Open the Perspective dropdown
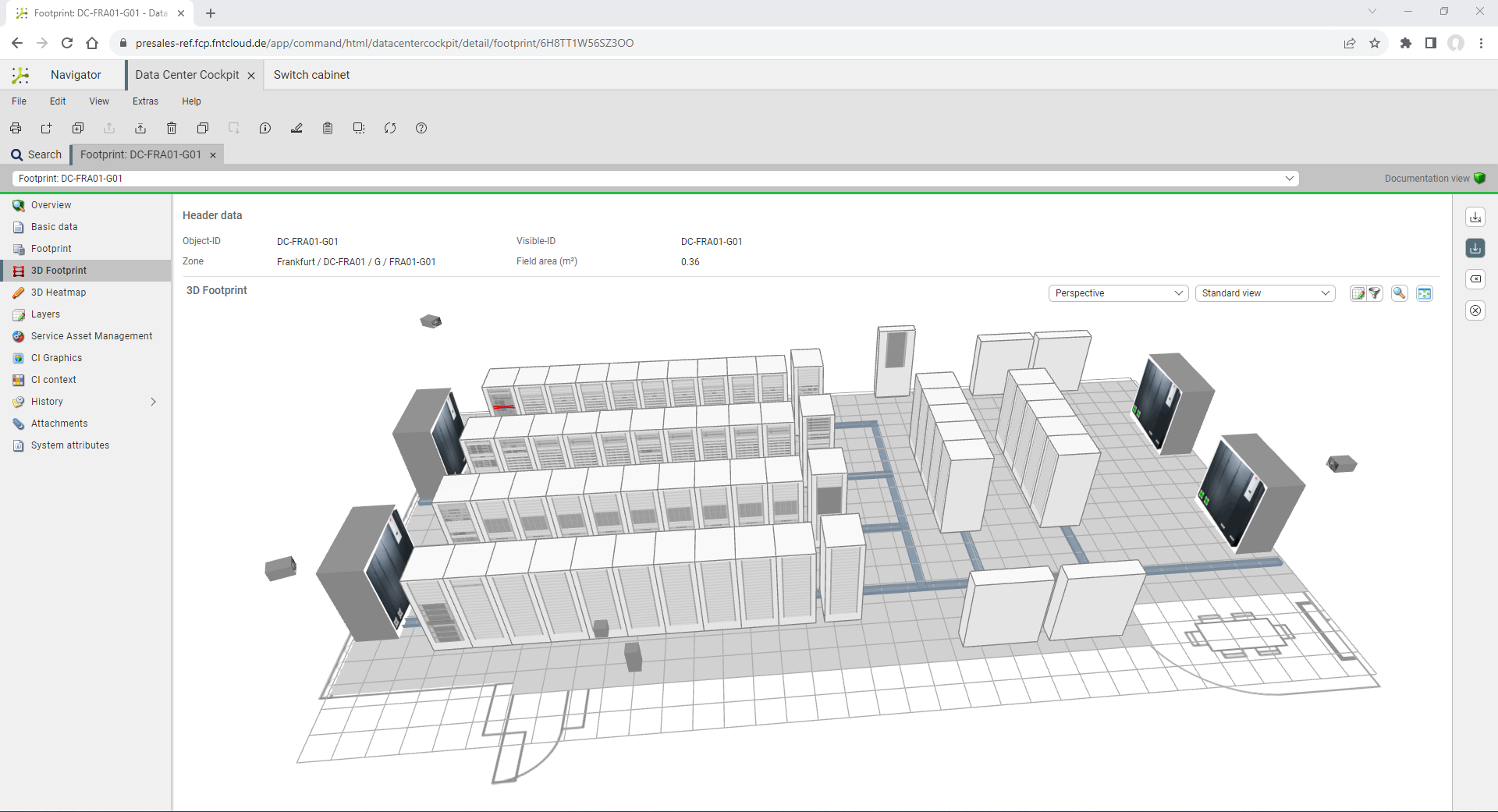1498x812 pixels. tap(1118, 293)
